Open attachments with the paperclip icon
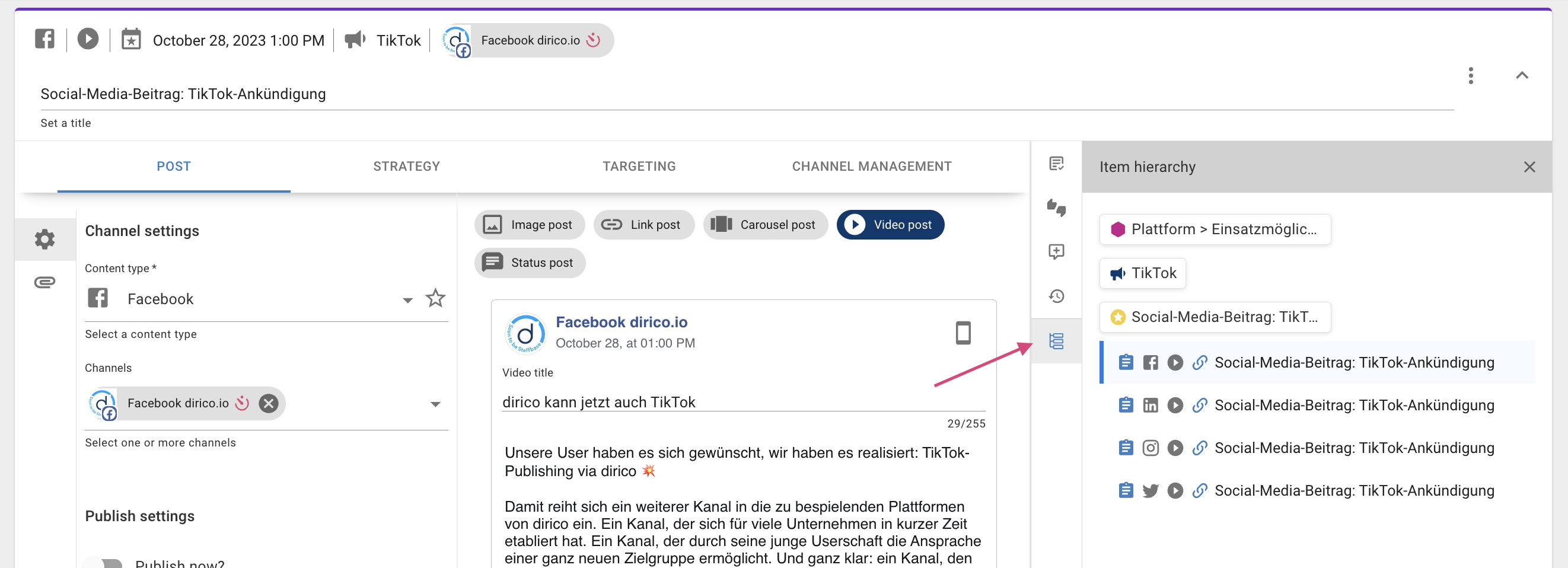 (44, 281)
